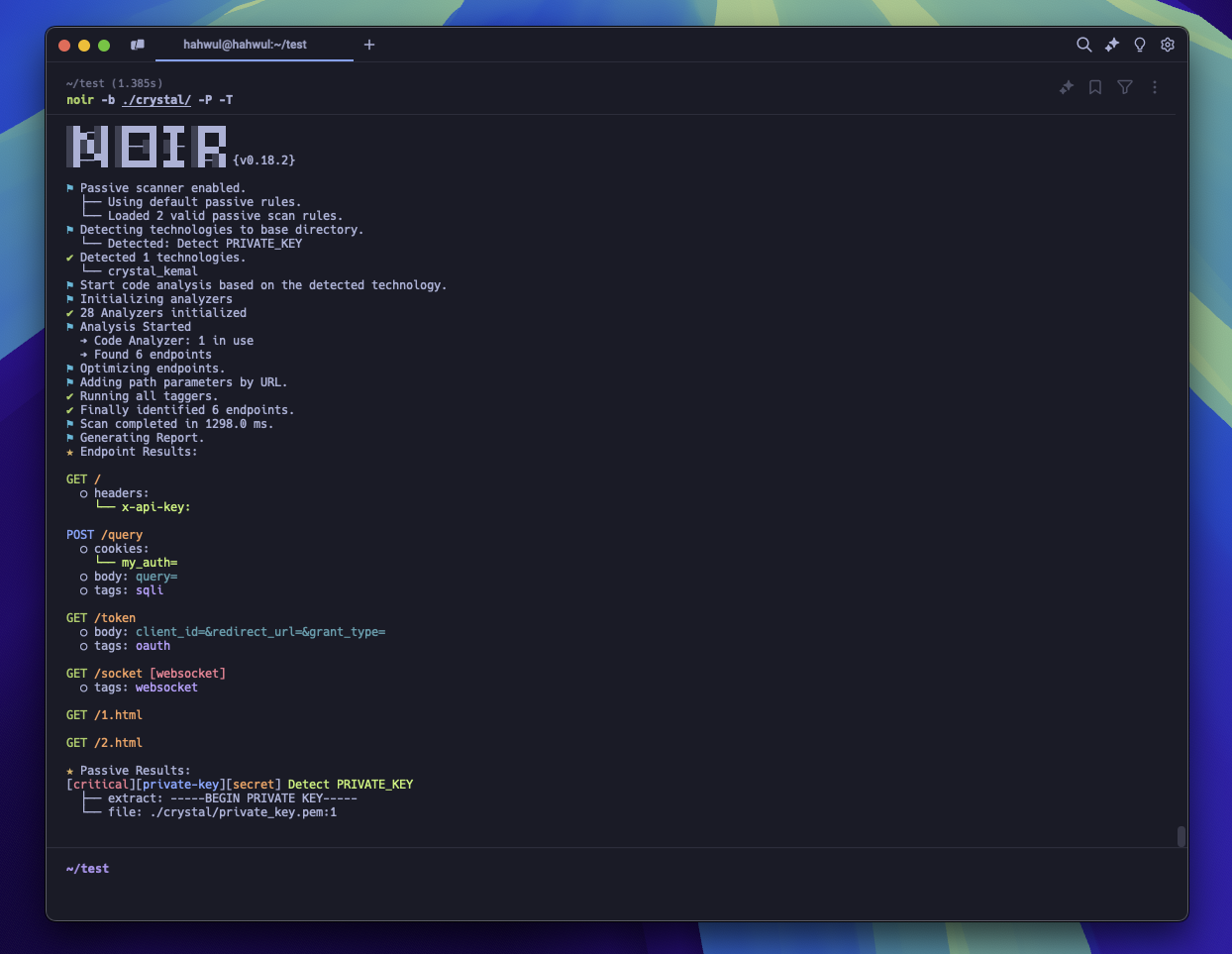Open a new tab with the plus icon
This screenshot has height=954, width=1232.
369,45
